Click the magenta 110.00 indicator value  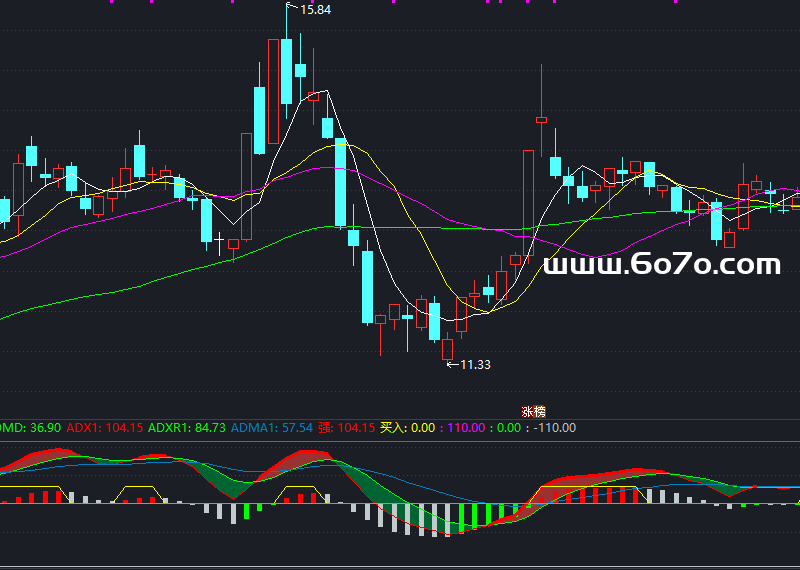coord(466,428)
